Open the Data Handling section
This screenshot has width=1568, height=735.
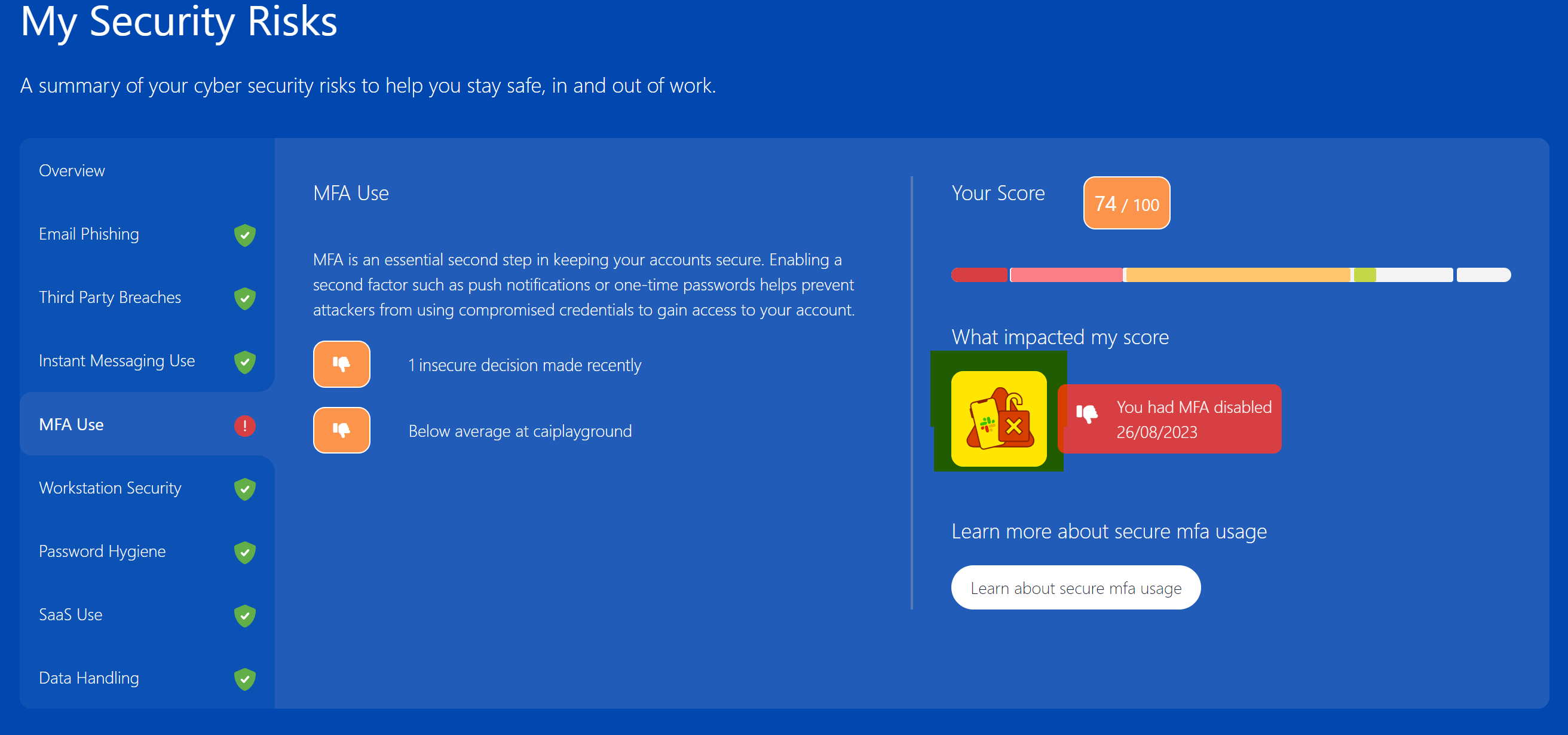146,678
